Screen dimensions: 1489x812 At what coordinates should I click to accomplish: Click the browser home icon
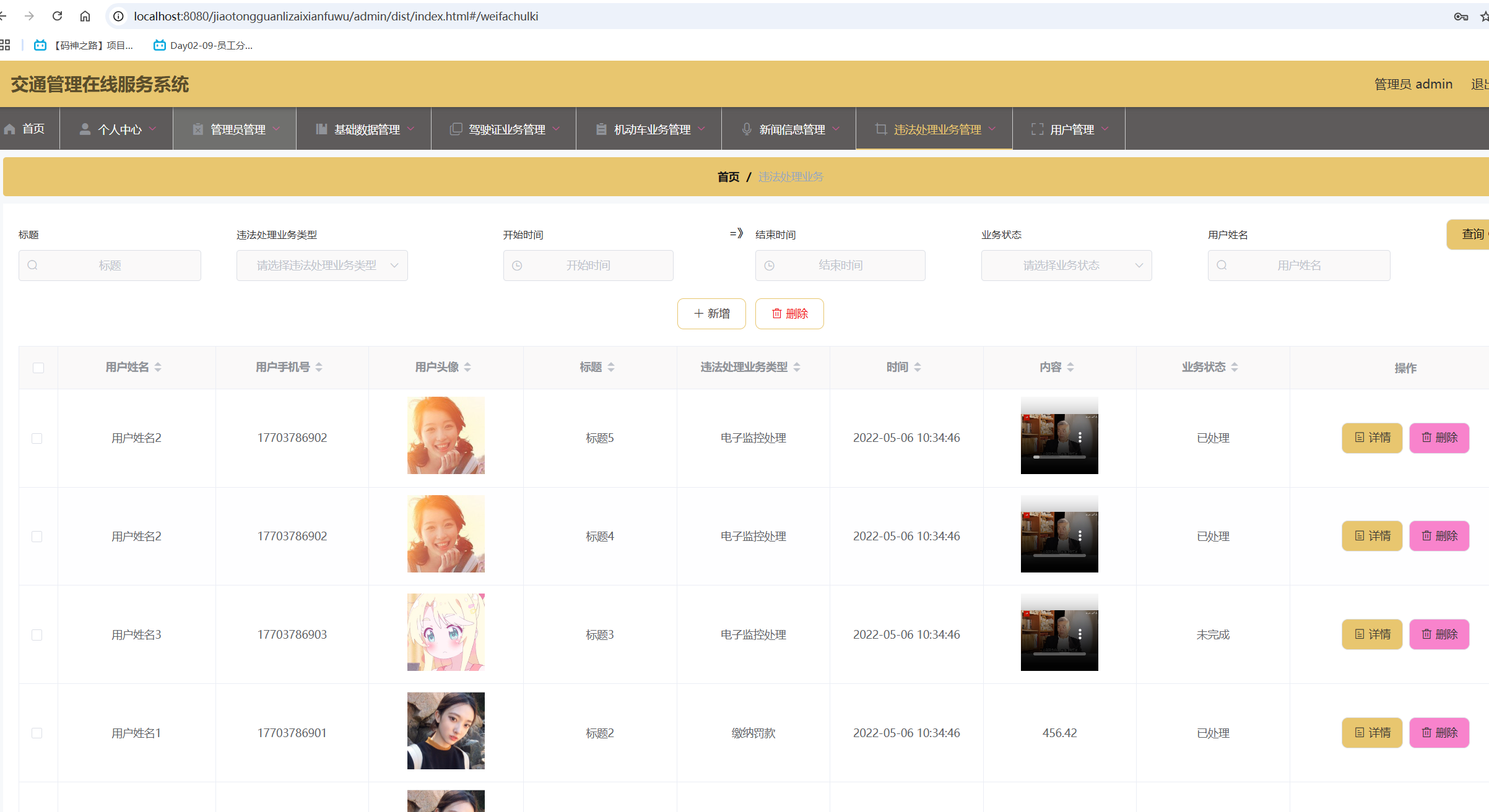click(85, 16)
